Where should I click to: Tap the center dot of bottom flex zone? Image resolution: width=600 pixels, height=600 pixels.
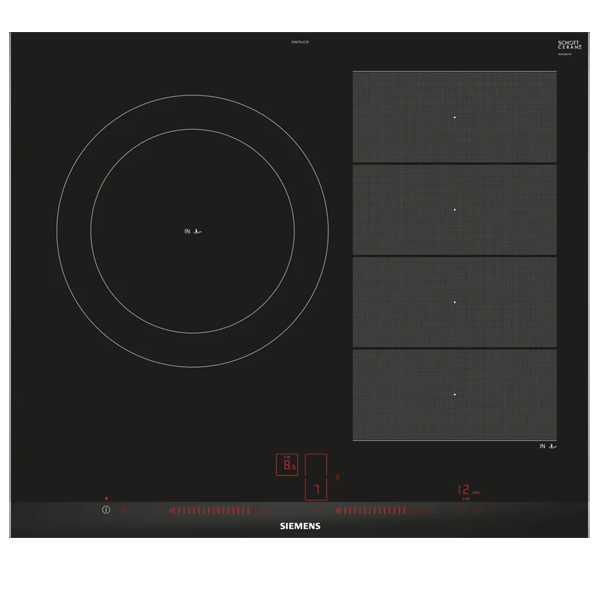tap(454, 394)
